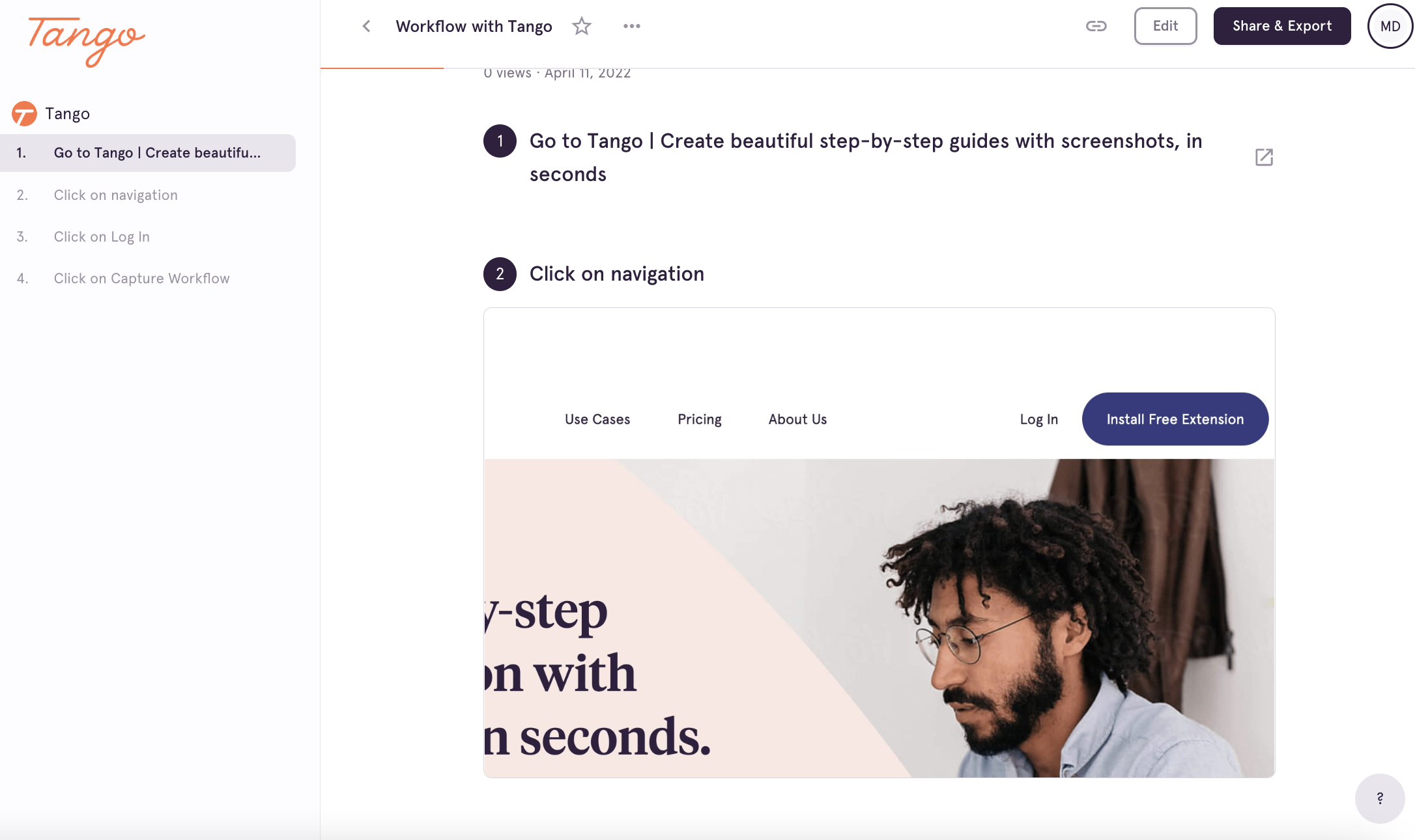Open the three-dot more options menu
The image size is (1415, 840).
coord(631,26)
